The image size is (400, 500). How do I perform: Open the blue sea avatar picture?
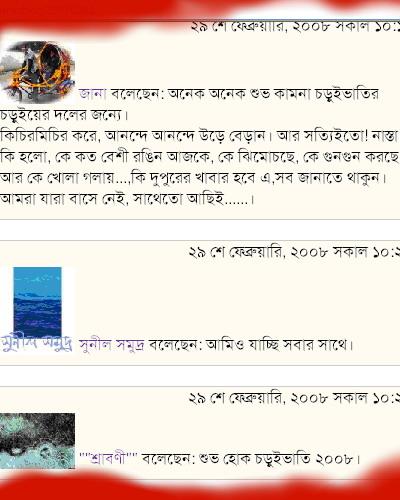click(x=37, y=302)
